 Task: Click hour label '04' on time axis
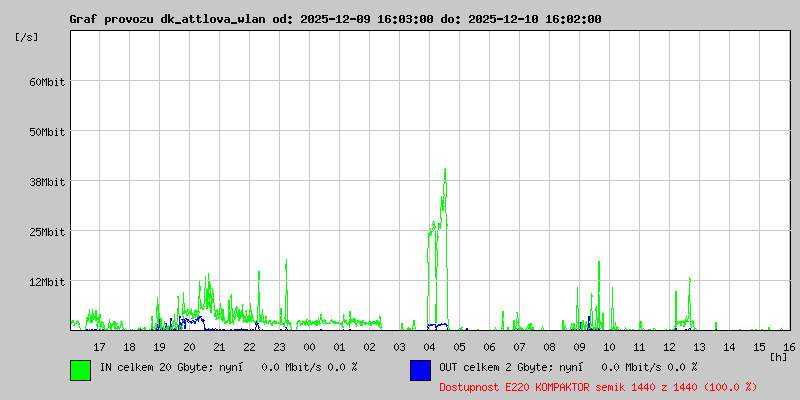[x=430, y=347]
